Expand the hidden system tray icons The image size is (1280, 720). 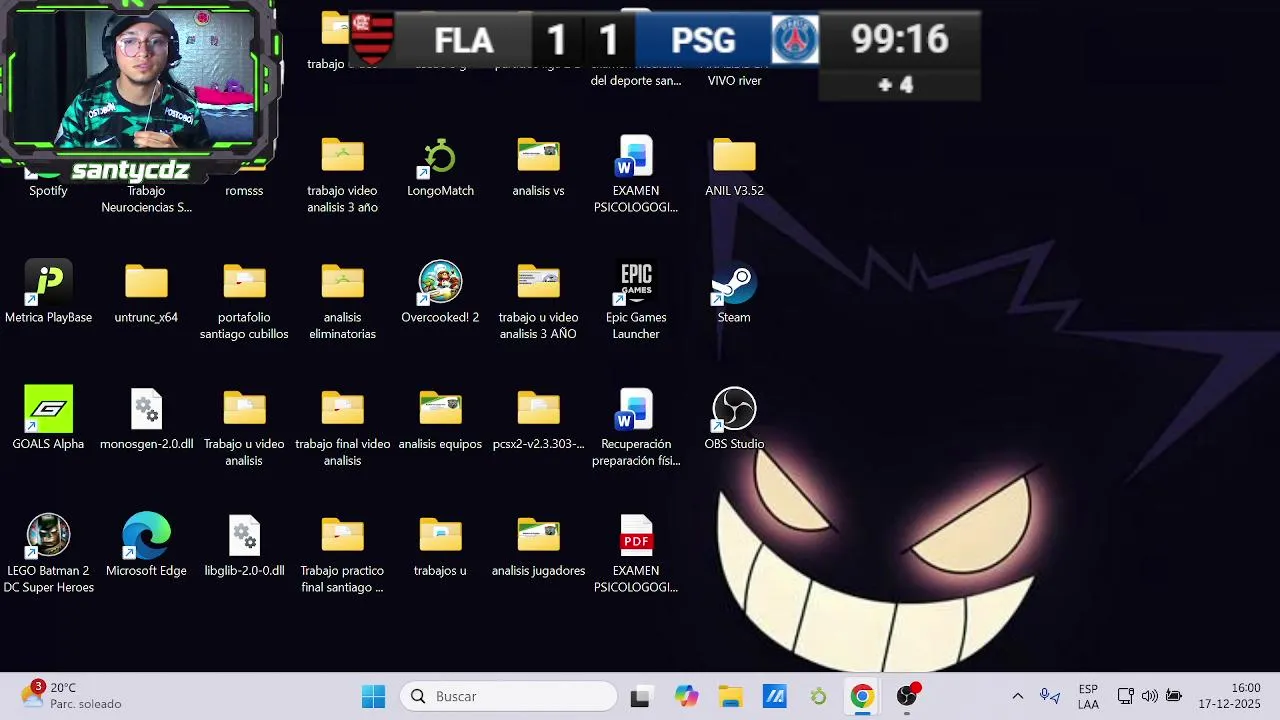1018,696
